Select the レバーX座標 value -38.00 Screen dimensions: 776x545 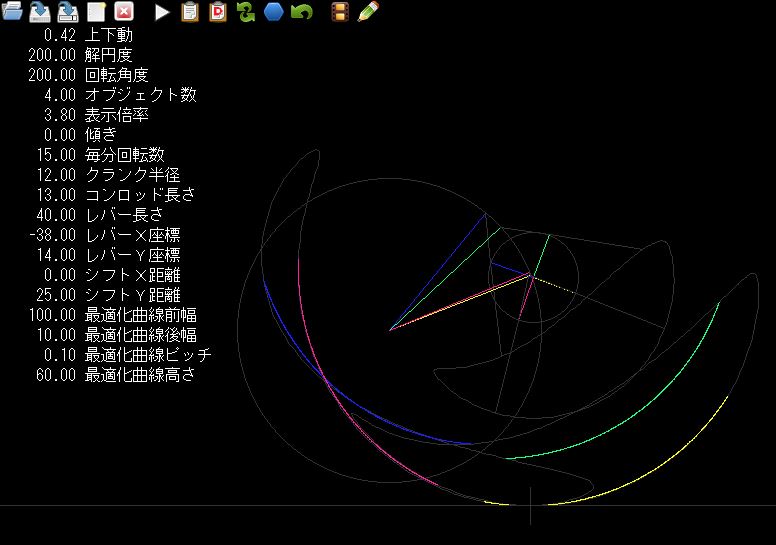click(x=52, y=235)
